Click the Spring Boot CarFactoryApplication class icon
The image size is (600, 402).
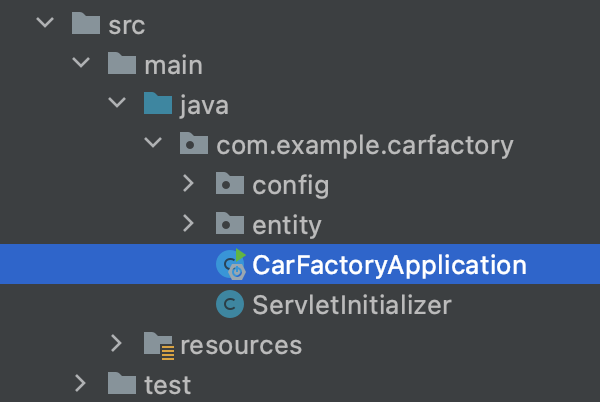click(231, 264)
